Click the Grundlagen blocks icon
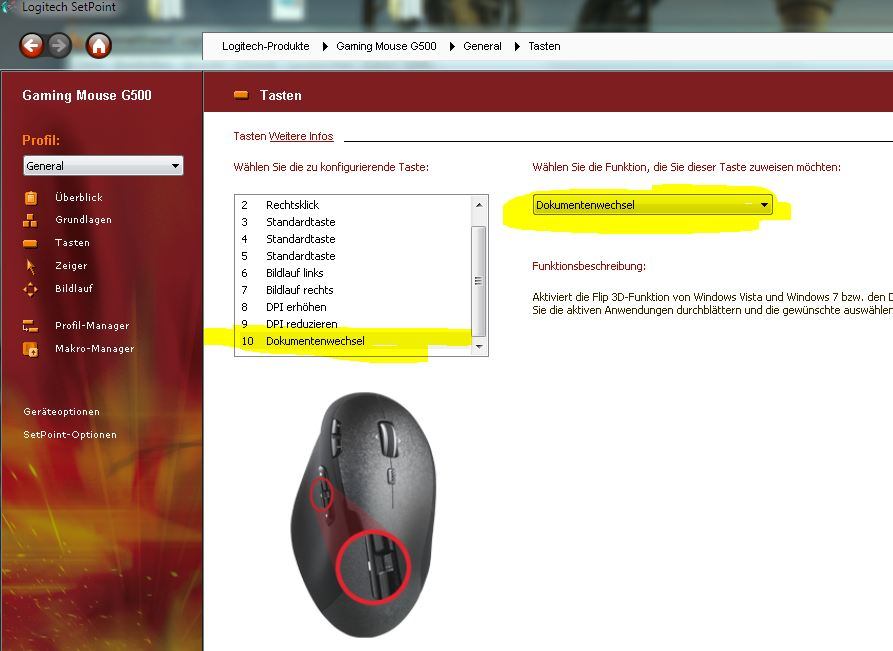Screen dimensions: 893x651 tap(30, 220)
